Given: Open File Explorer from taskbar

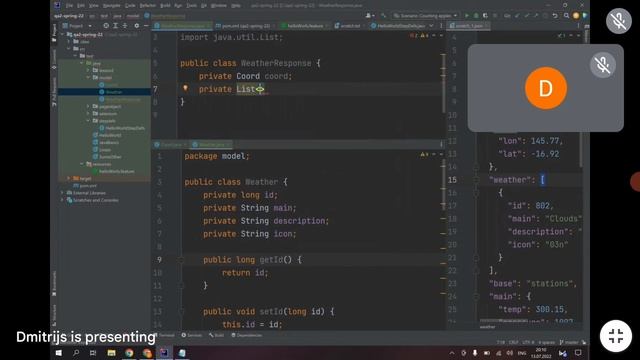Looking at the screenshot, I should [111, 353].
